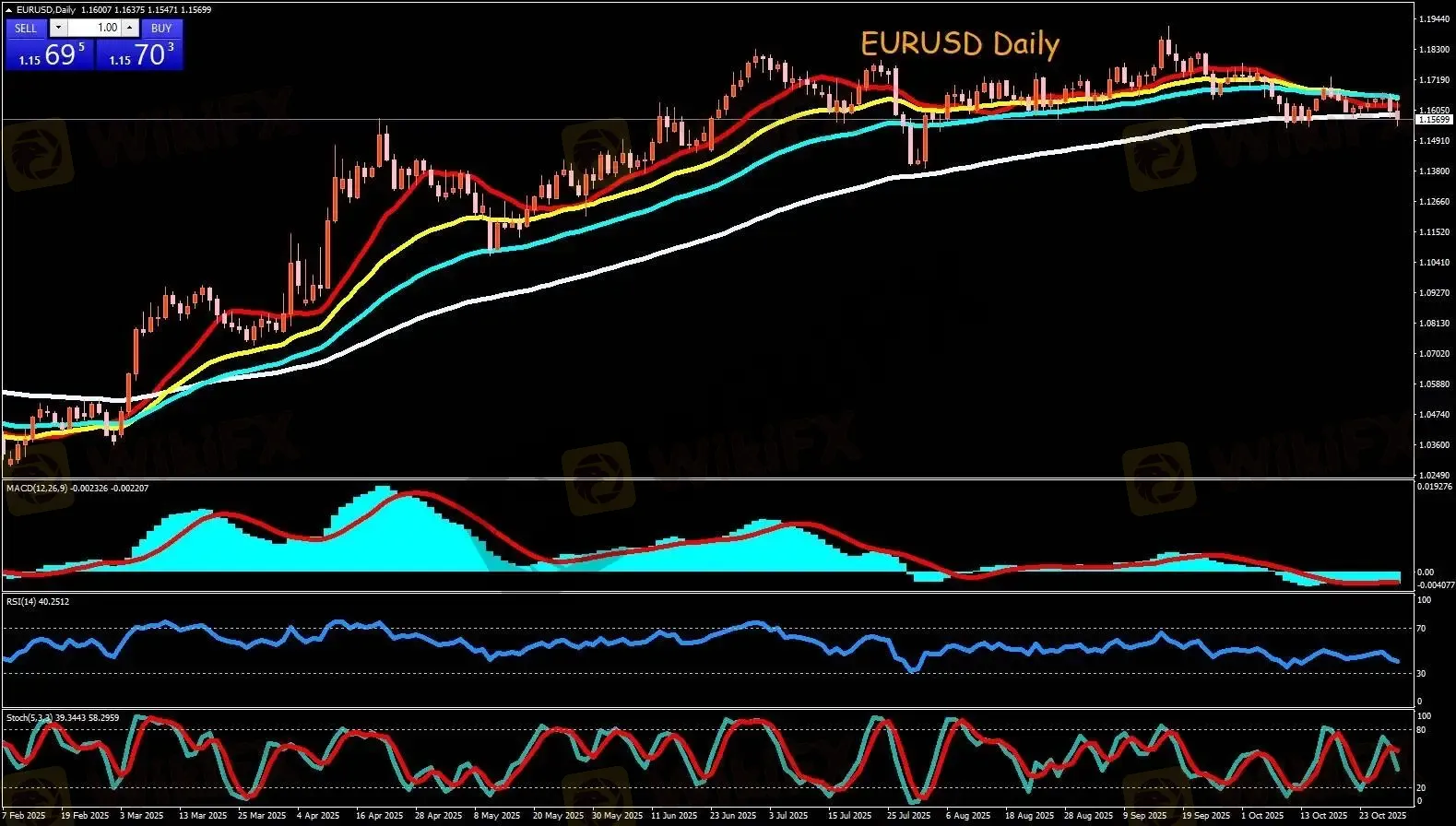Click the 19 Feb 2025 date label
Image resolution: width=1456 pixels, height=826 pixels.
[85, 816]
